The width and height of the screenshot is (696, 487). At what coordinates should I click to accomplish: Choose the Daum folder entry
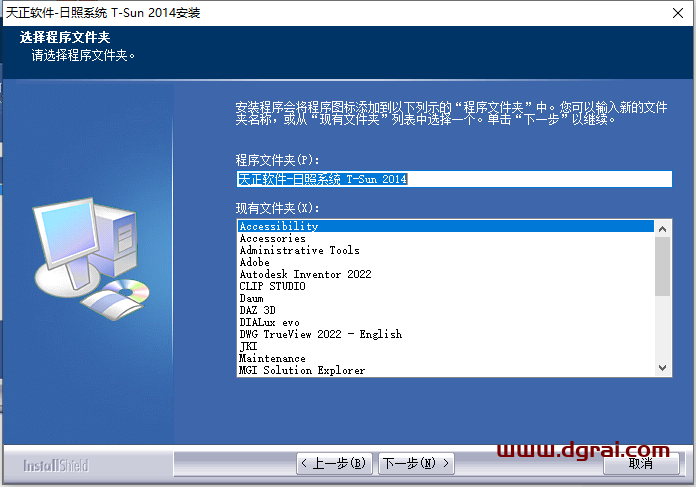pos(446,298)
